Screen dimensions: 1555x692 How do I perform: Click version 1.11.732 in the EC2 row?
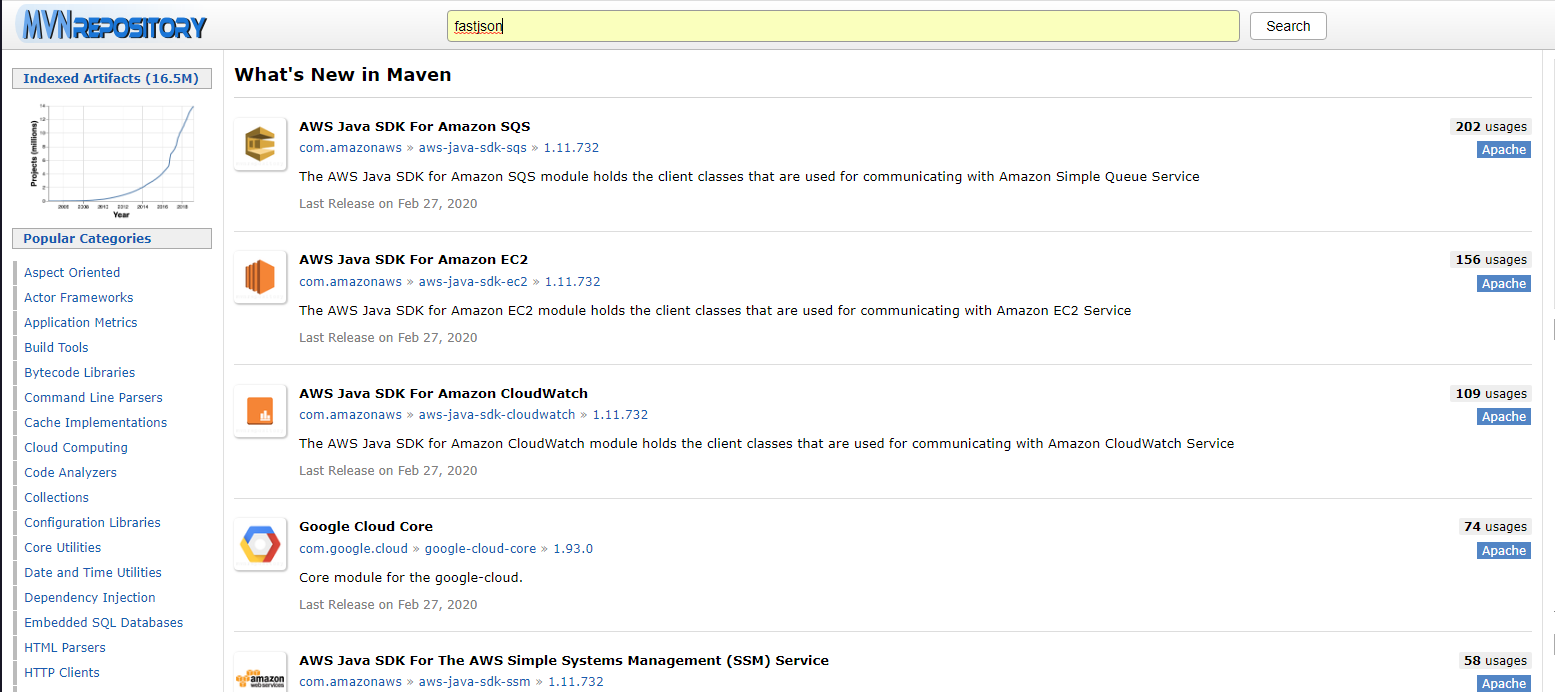tap(573, 281)
